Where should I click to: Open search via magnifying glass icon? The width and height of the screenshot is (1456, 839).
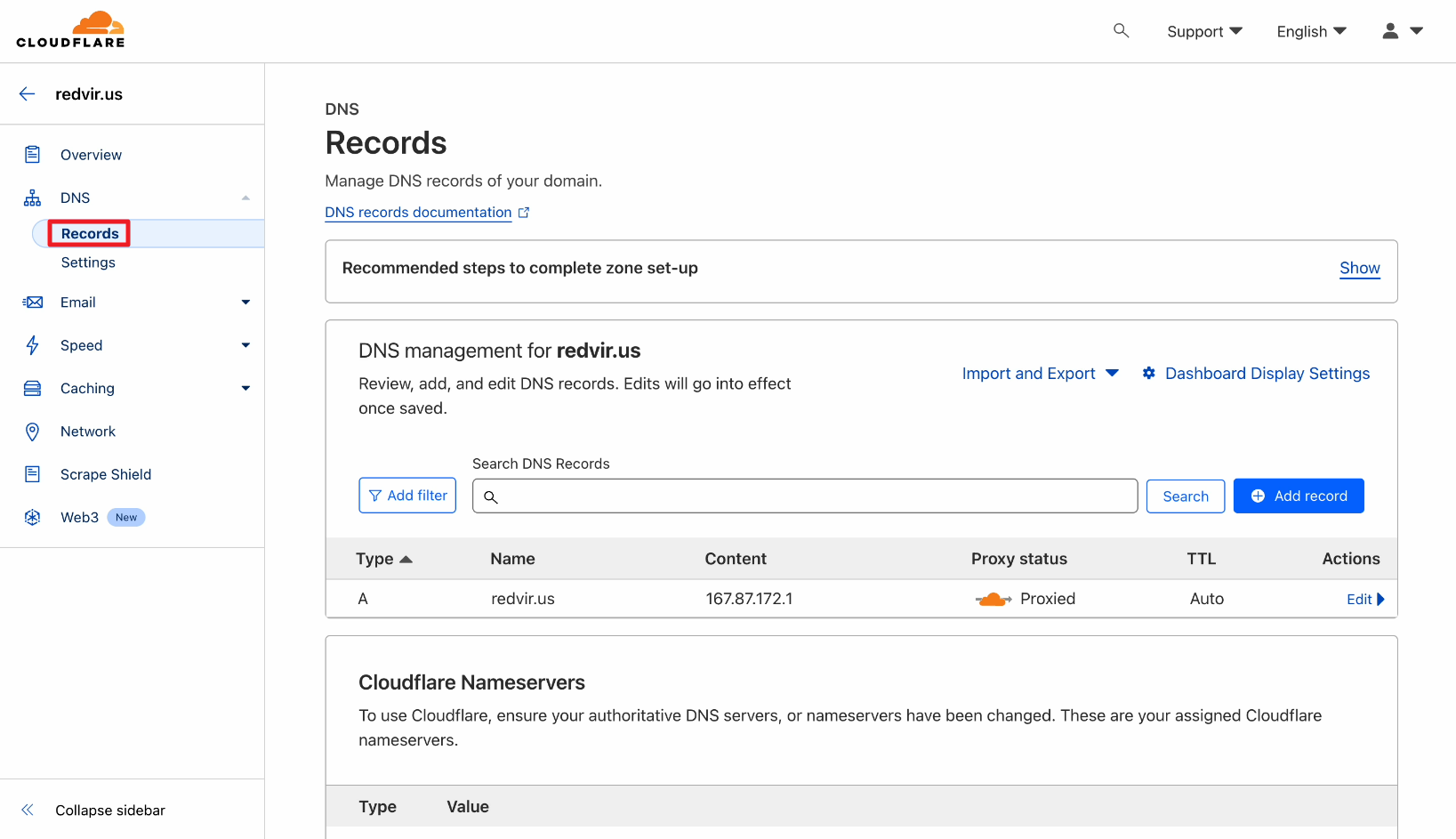[x=1121, y=31]
